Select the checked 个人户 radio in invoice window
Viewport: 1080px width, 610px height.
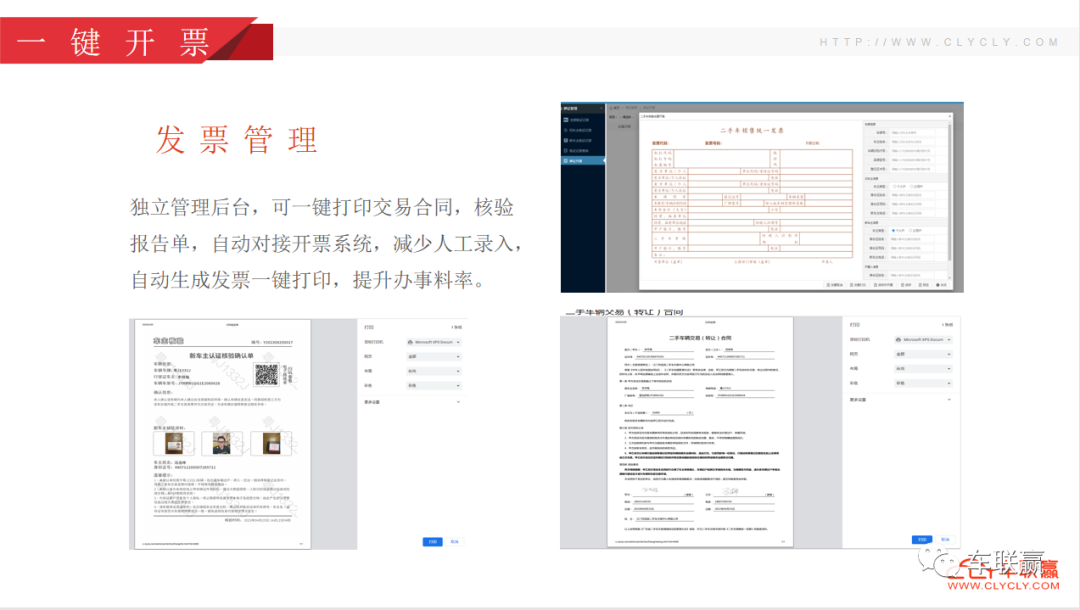coord(893,231)
